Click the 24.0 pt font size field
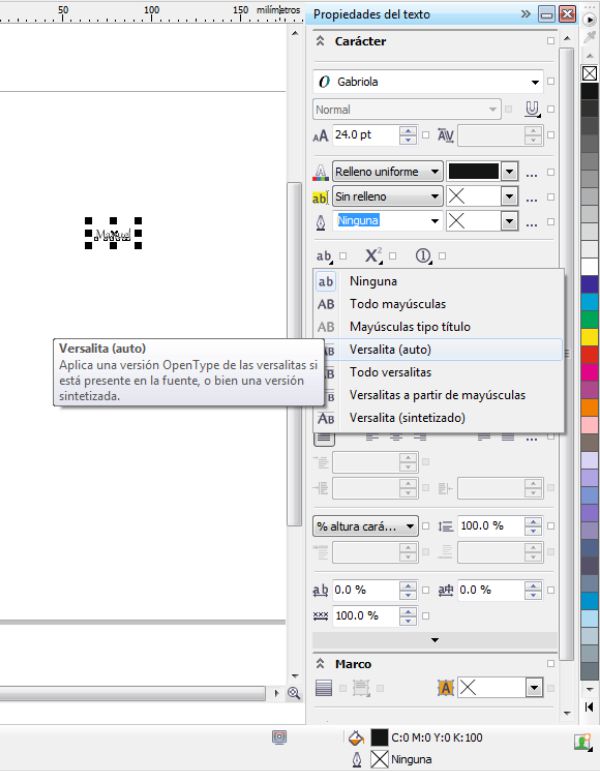600x771 pixels. click(x=364, y=135)
